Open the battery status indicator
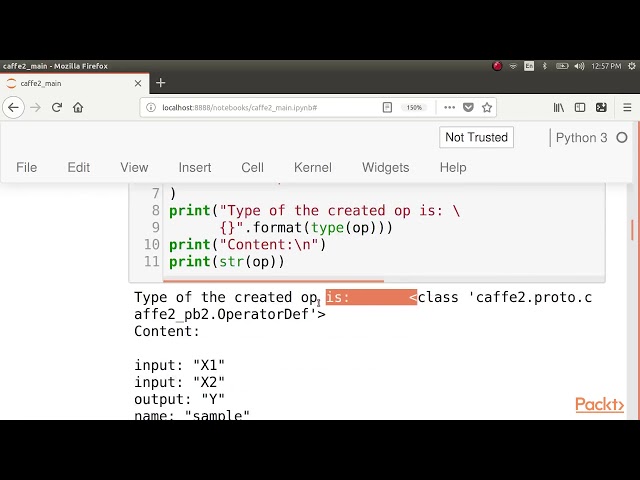 (562, 66)
